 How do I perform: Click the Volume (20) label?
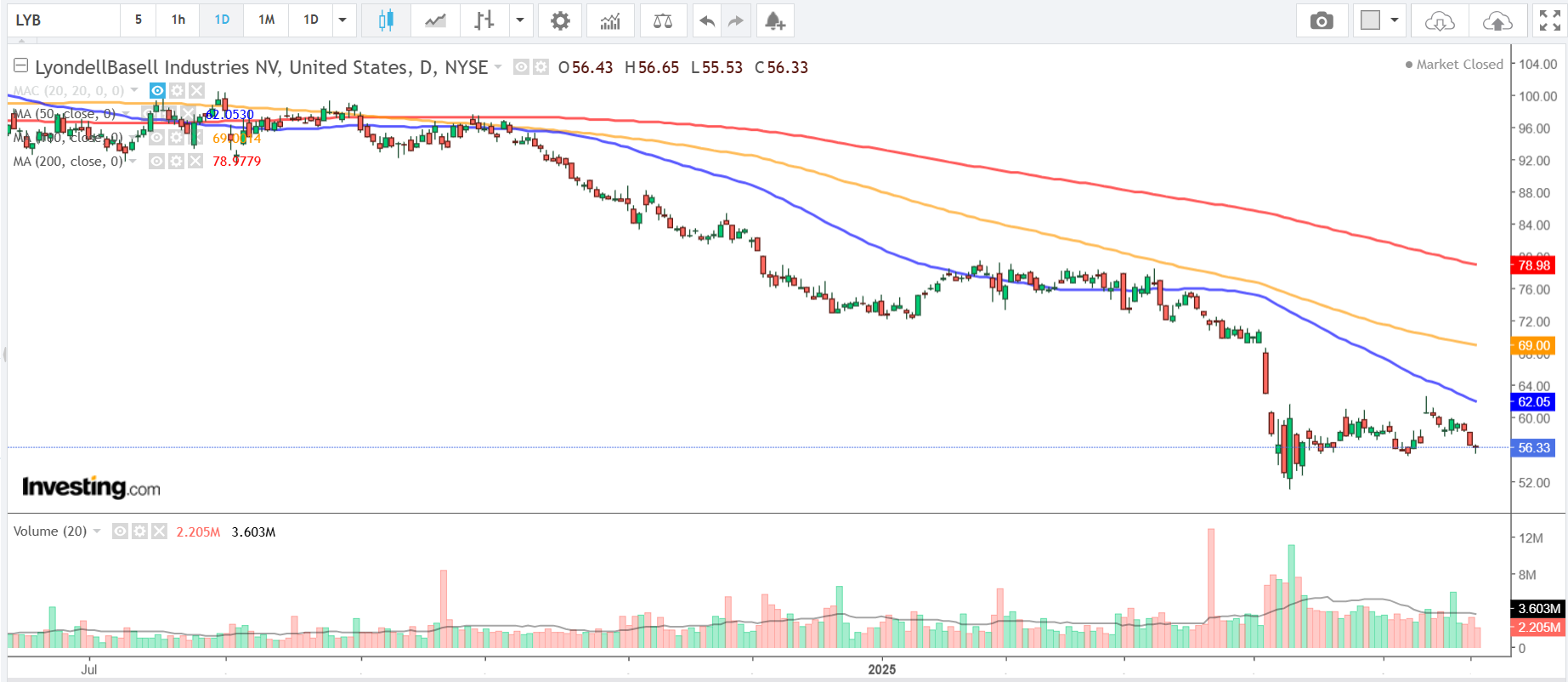pyautogui.click(x=50, y=531)
